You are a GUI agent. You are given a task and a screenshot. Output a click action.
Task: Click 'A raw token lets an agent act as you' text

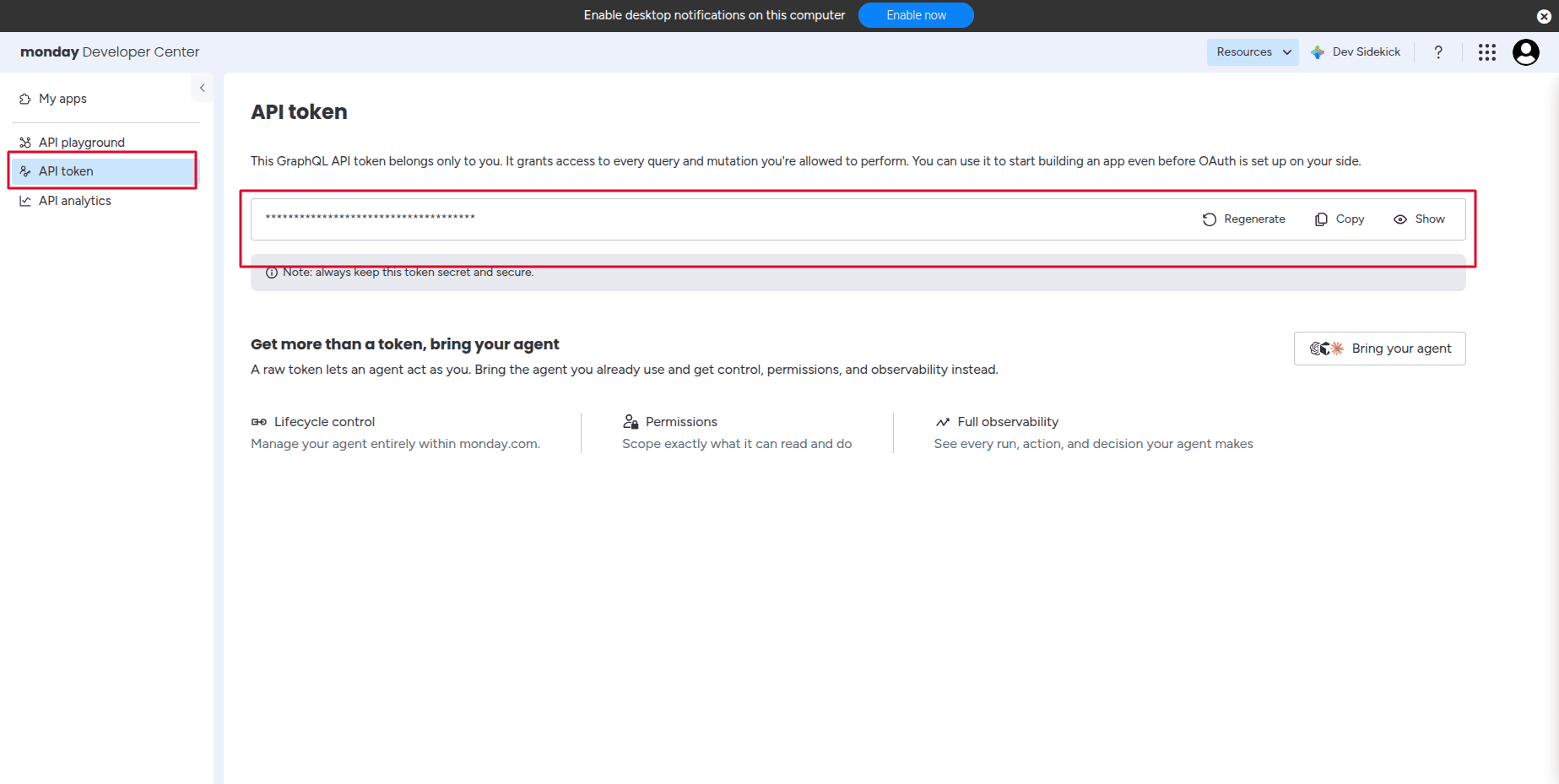click(x=625, y=370)
